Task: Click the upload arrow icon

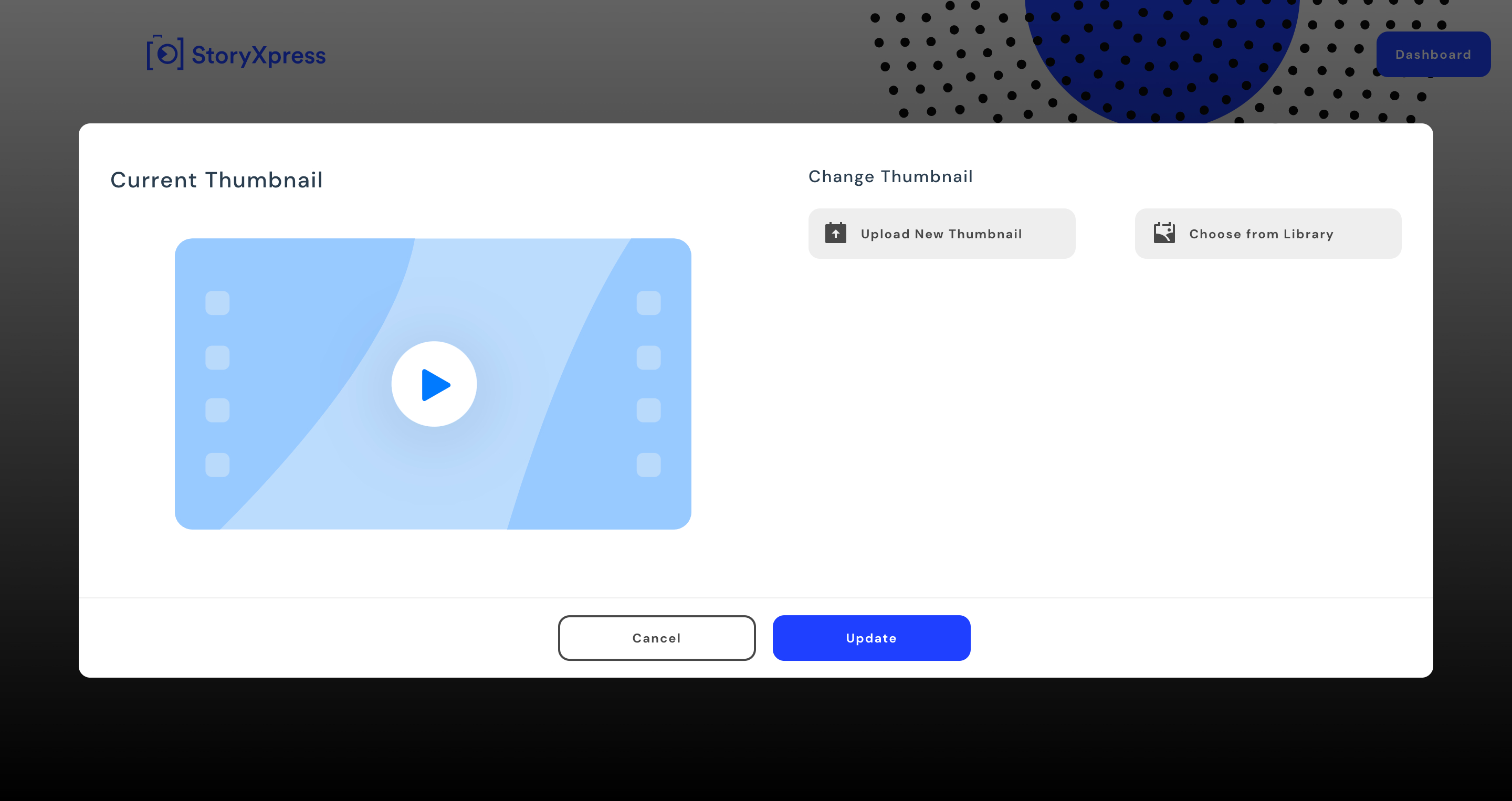Action: (x=835, y=233)
